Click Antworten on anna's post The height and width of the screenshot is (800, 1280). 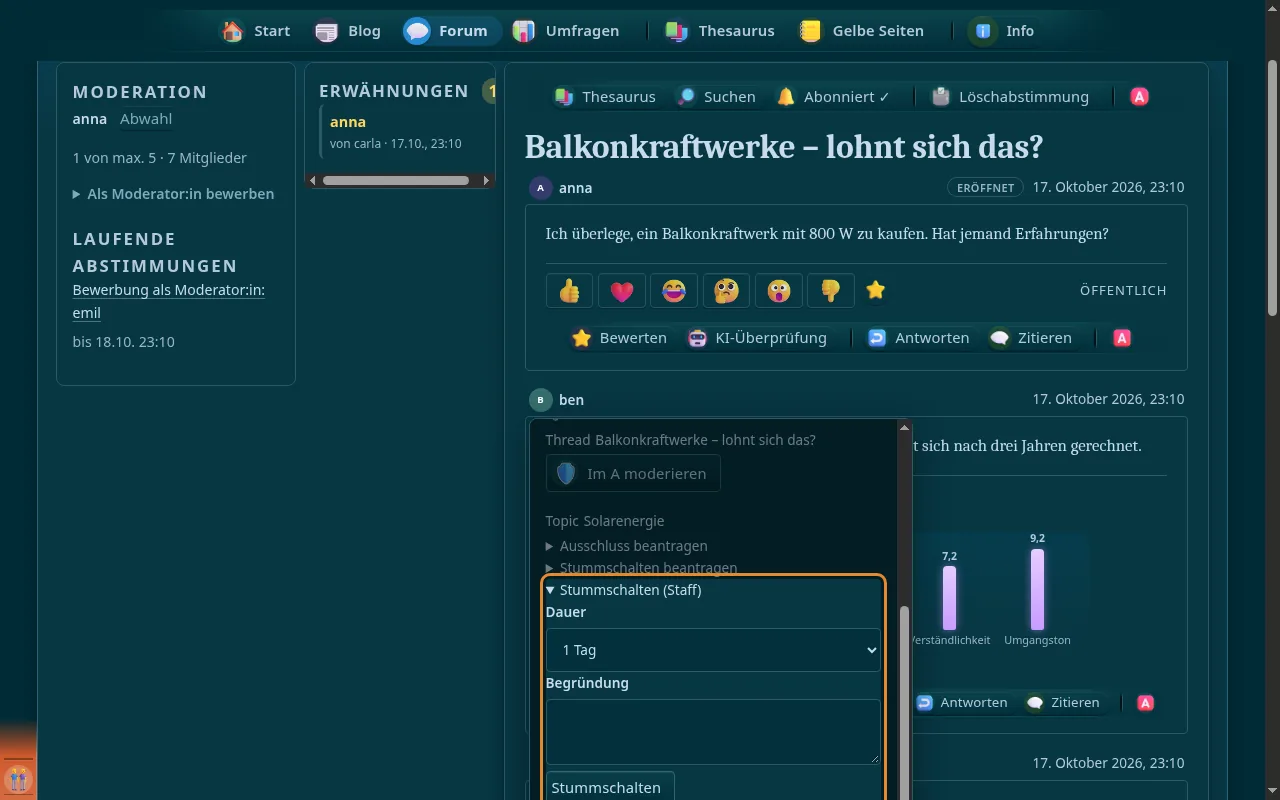click(x=918, y=338)
